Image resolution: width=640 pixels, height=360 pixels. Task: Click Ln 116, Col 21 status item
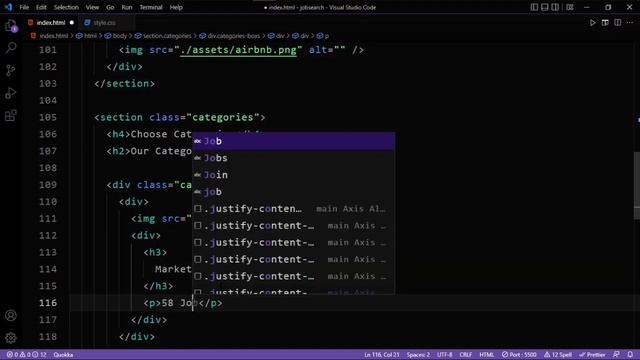[x=382, y=355]
